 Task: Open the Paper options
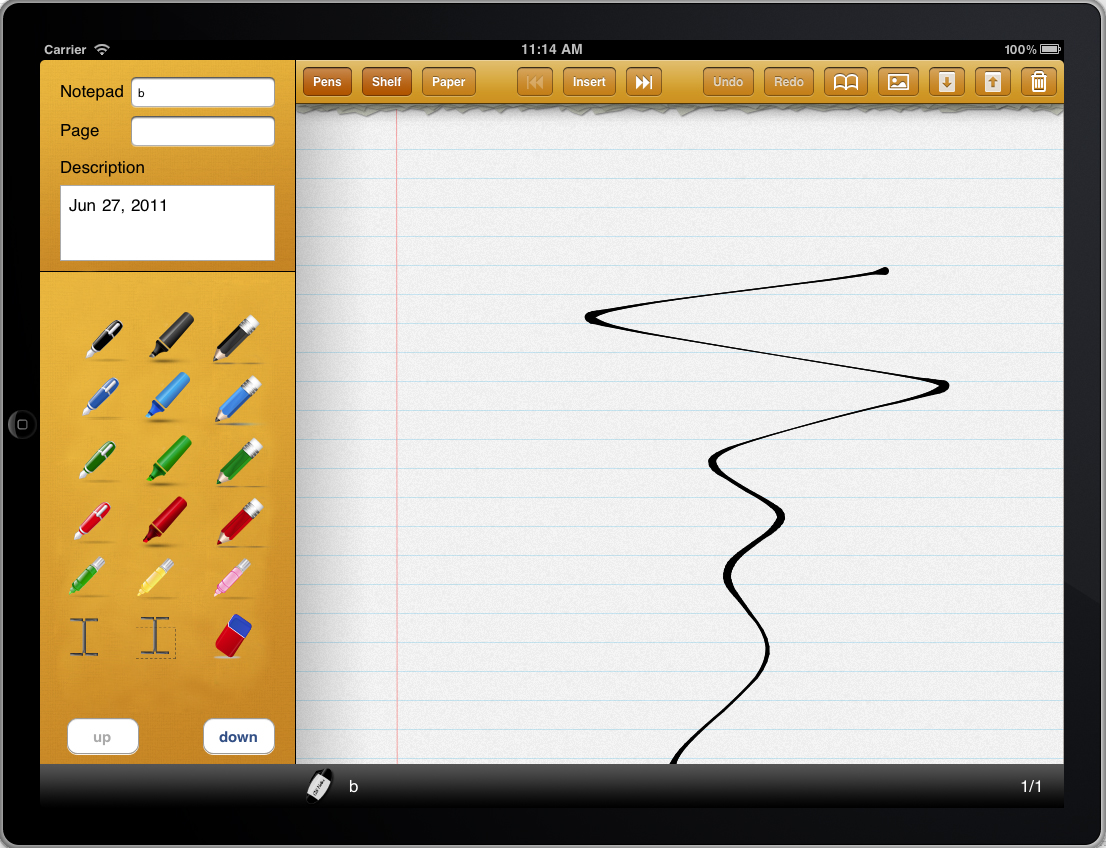pos(448,82)
